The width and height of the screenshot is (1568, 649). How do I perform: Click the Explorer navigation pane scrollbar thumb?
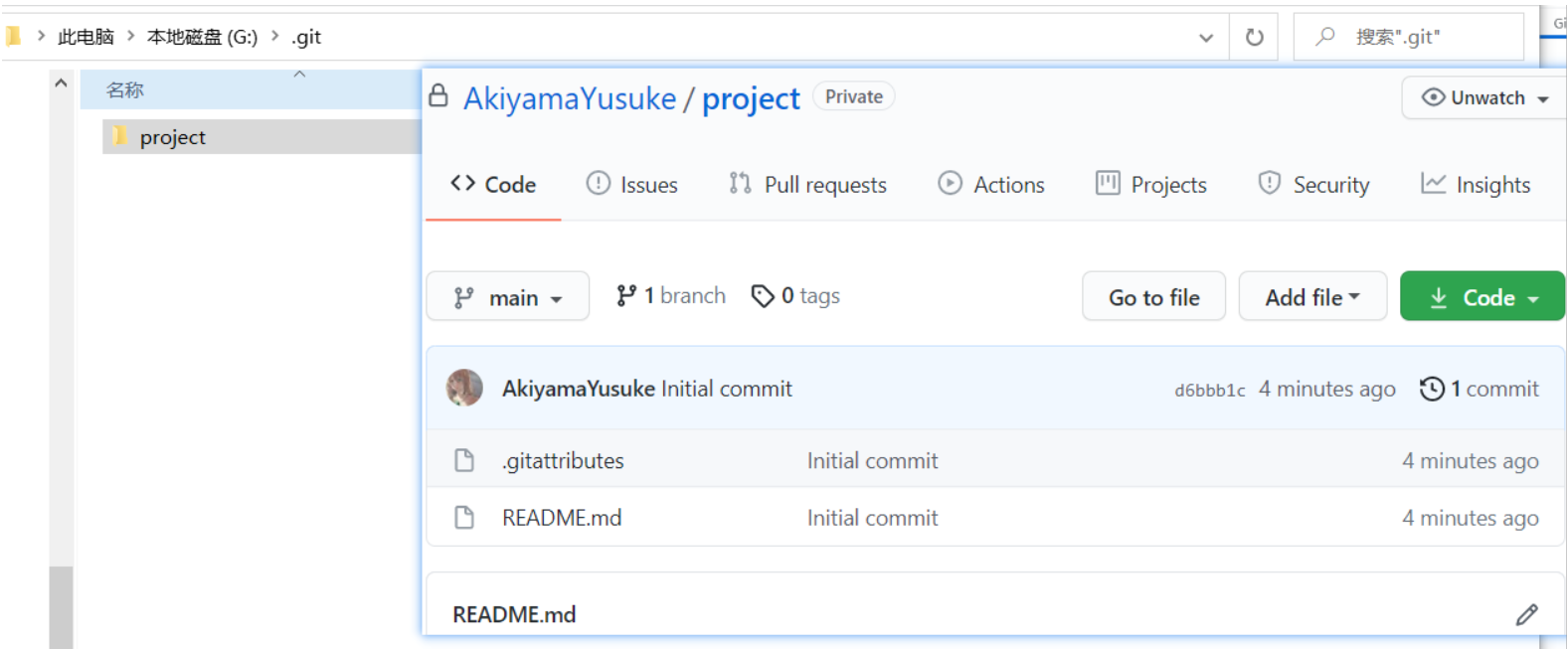[61, 606]
